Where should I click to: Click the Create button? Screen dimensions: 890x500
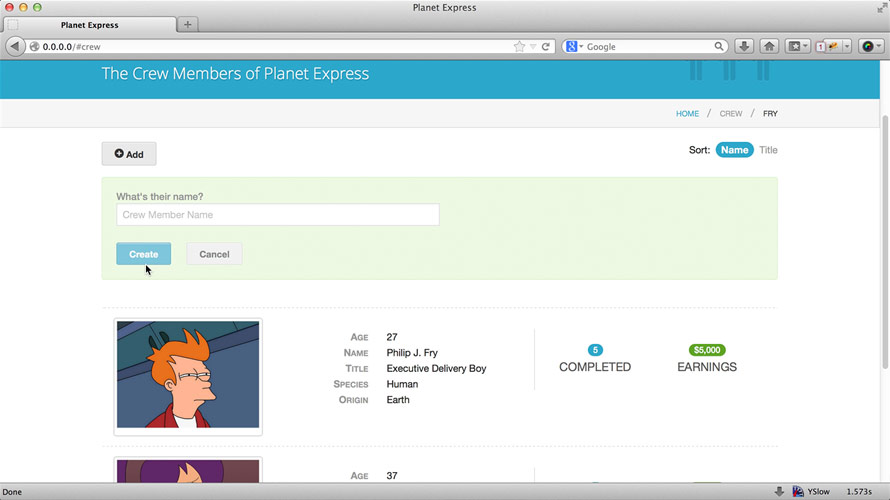click(144, 254)
